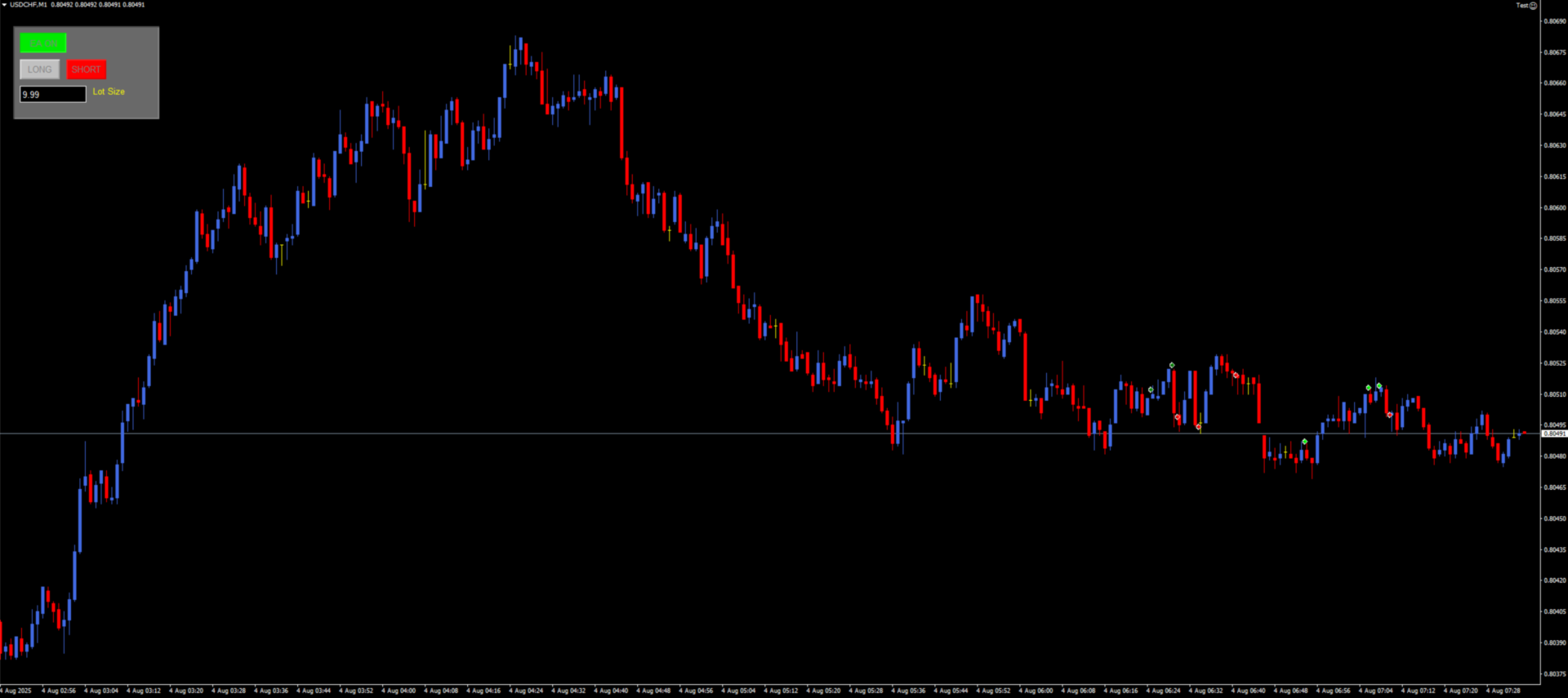1568x698 pixels.
Task: Click the USDCHF,M1 symbol title text
Action: pyautogui.click(x=29, y=5)
